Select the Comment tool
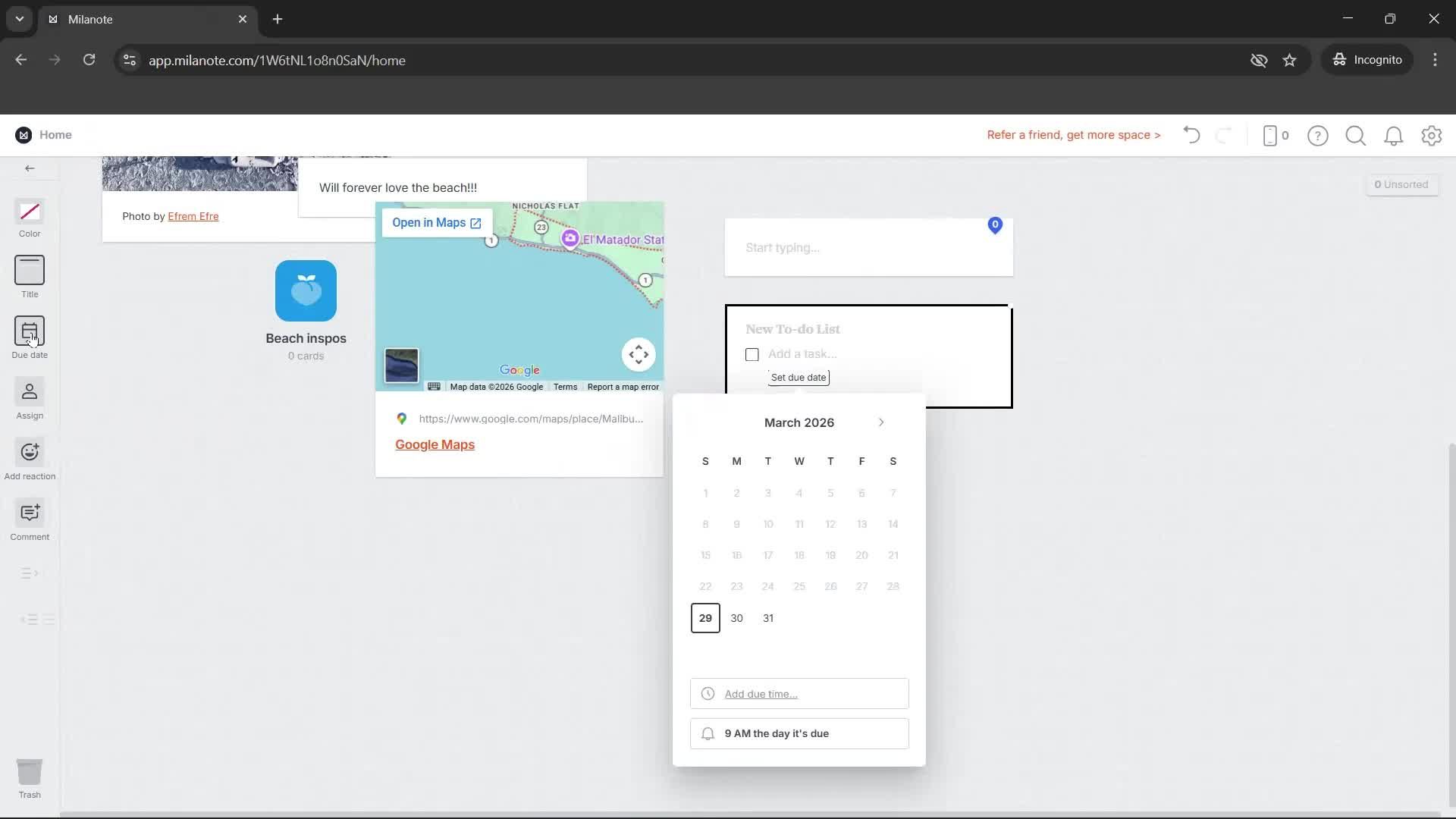Screen dimensions: 1456x819 click(x=29, y=519)
